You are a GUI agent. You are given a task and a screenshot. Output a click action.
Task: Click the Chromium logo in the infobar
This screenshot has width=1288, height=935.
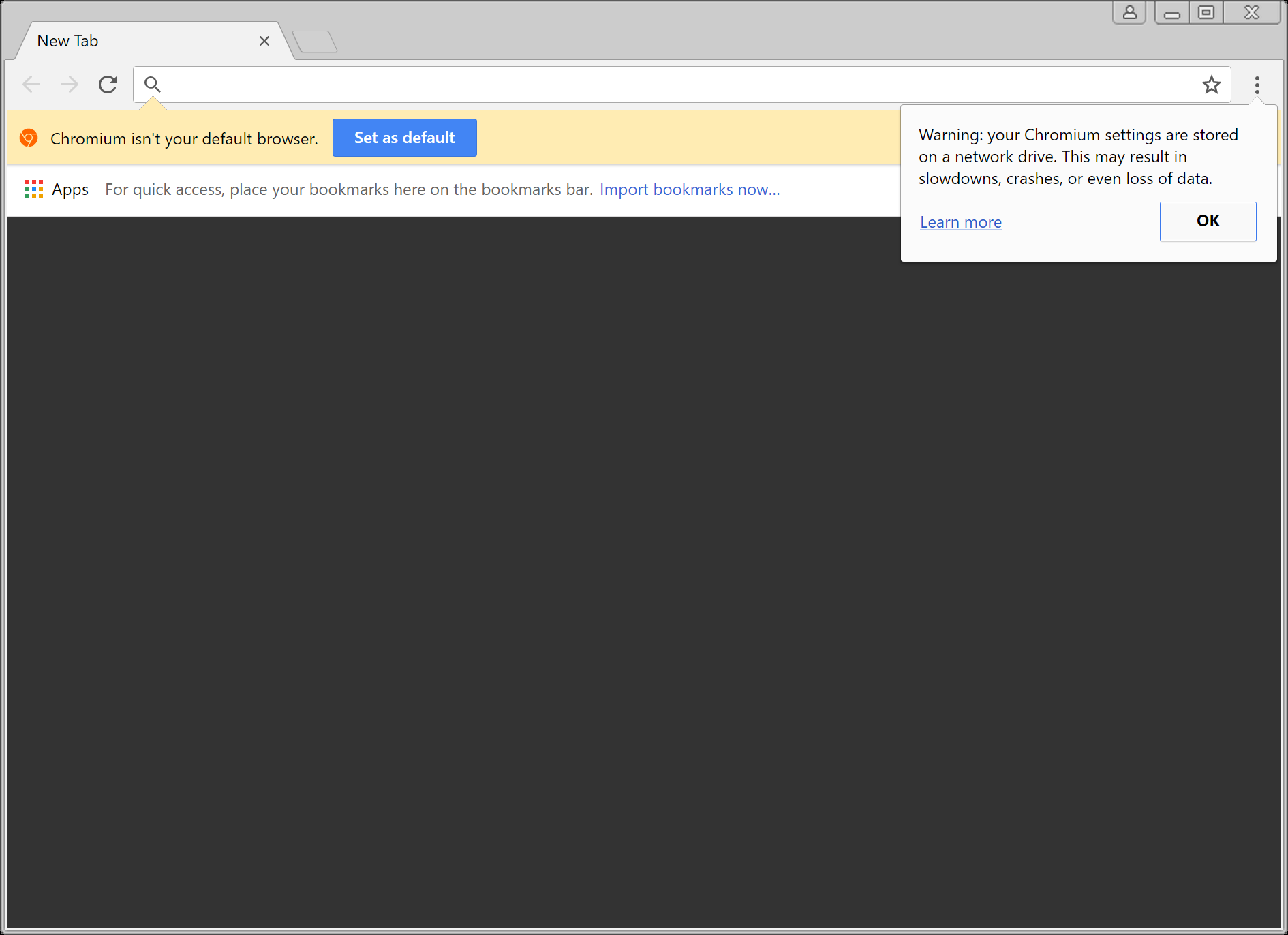tap(29, 138)
